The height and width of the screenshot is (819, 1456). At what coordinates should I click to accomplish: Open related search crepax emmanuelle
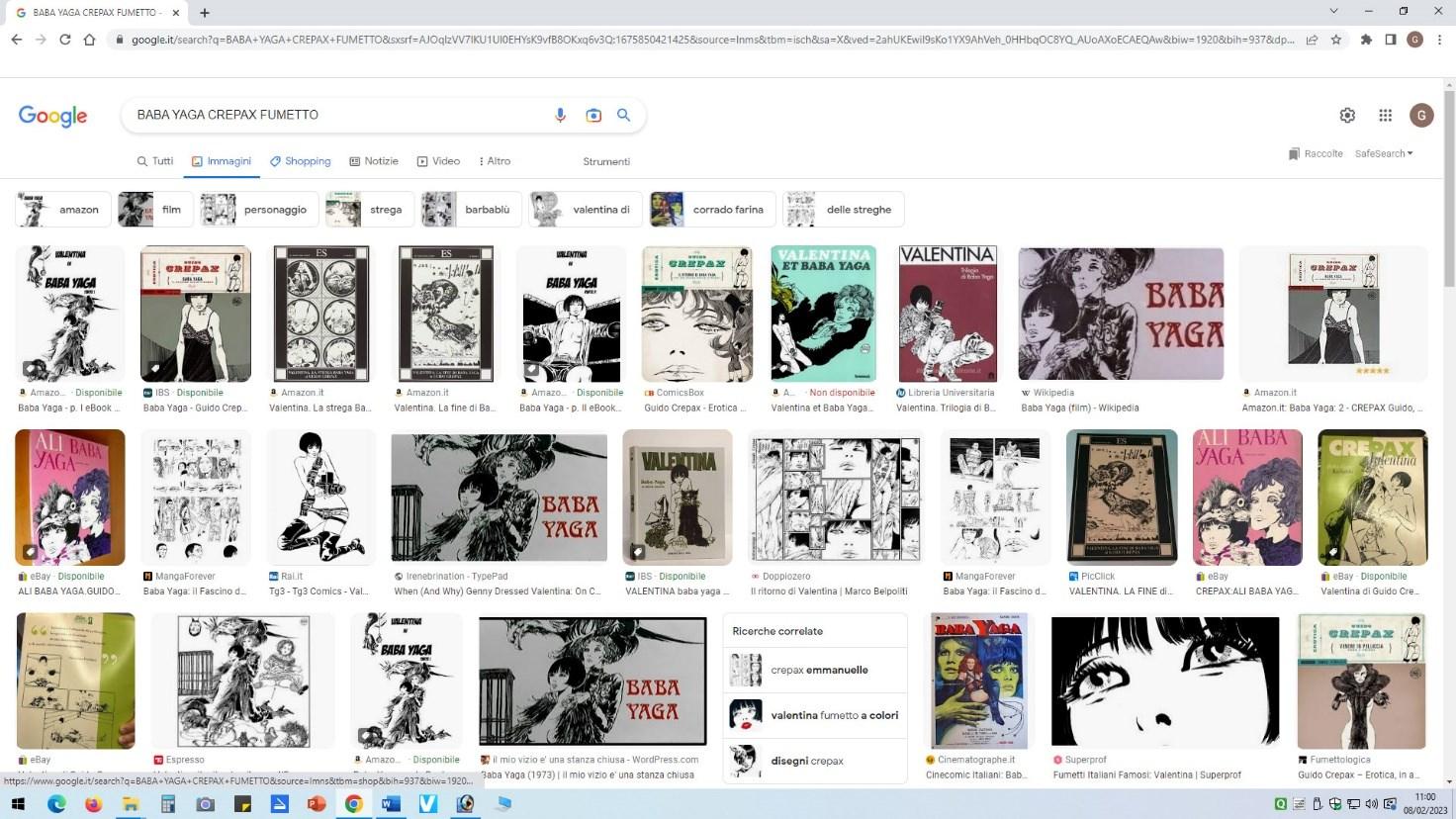point(815,670)
